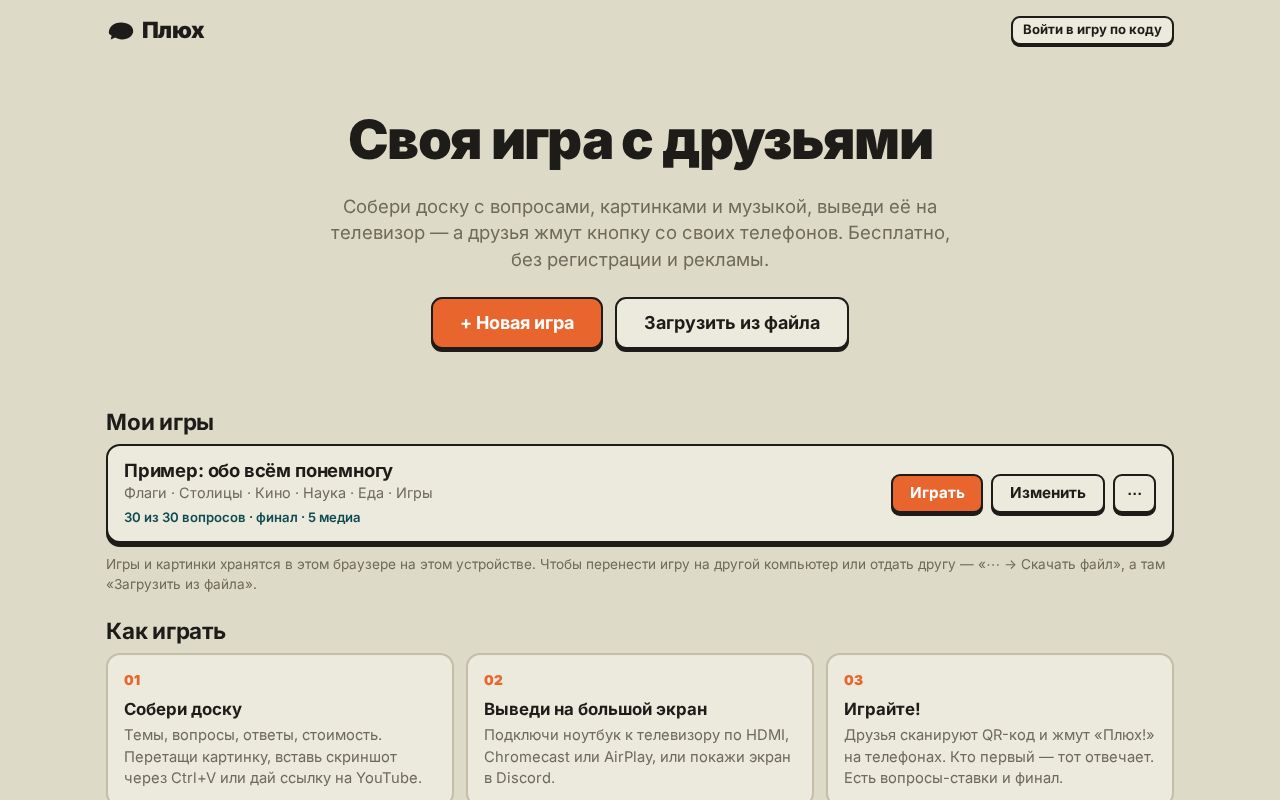The height and width of the screenshot is (800, 1280).
Task: Start a new game with + Новая игра
Action: click(517, 323)
